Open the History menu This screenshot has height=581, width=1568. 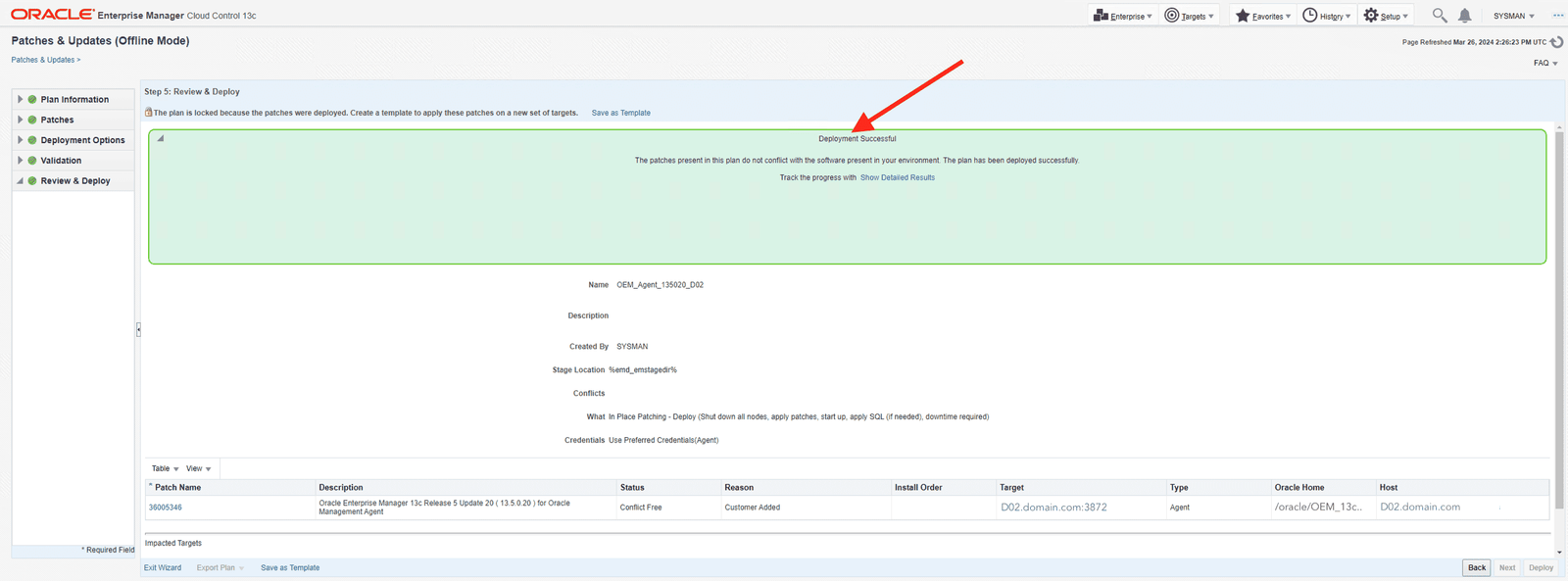click(x=1327, y=16)
